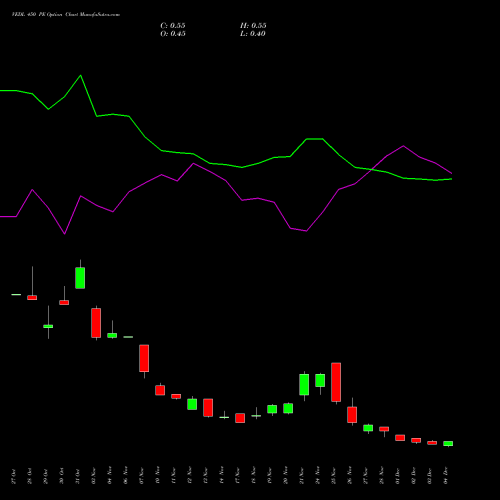Select the '27 Oct' date label
This screenshot has width=500, height=500.
coord(14,476)
